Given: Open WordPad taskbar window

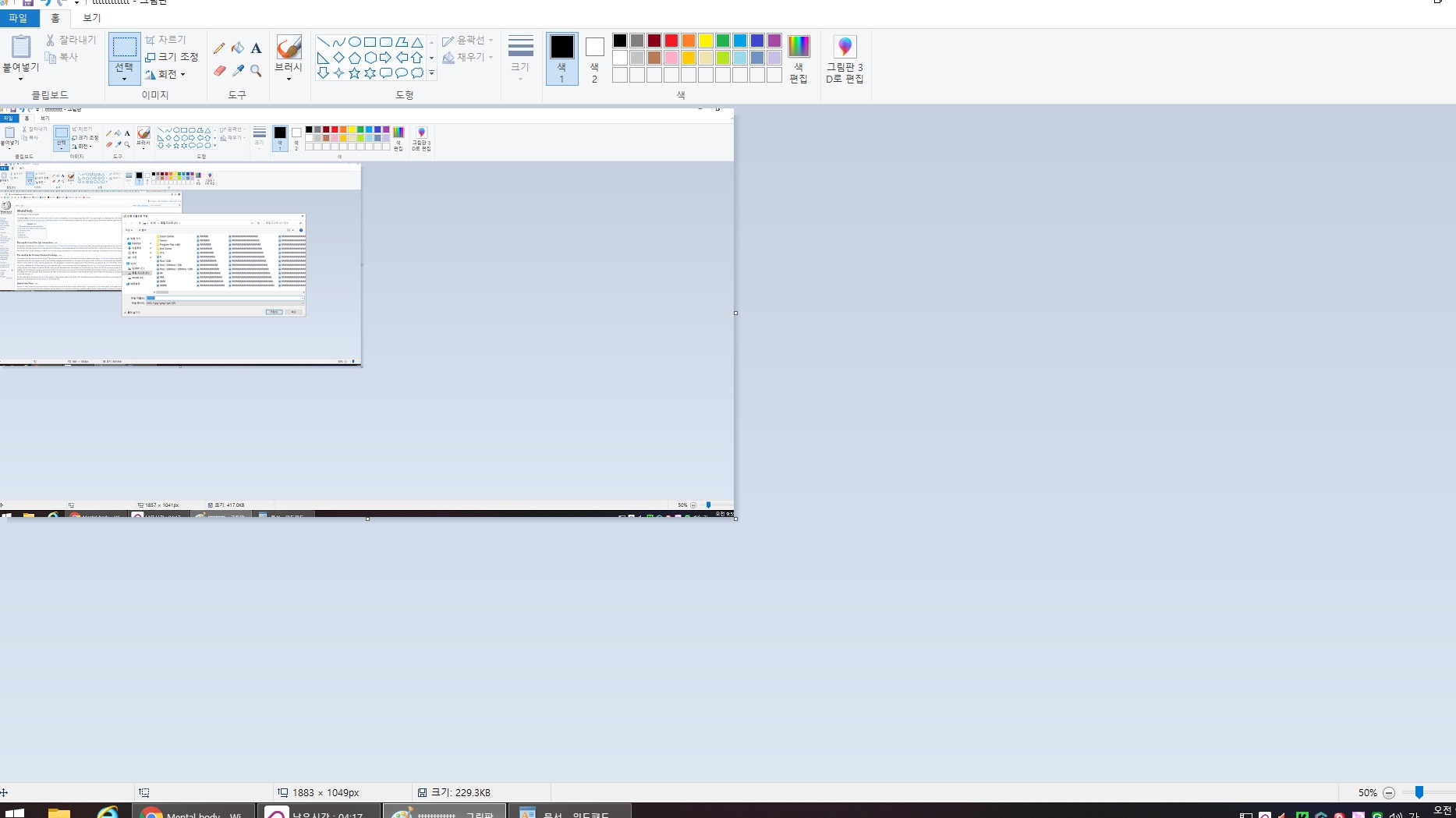Looking at the screenshot, I should (x=569, y=812).
